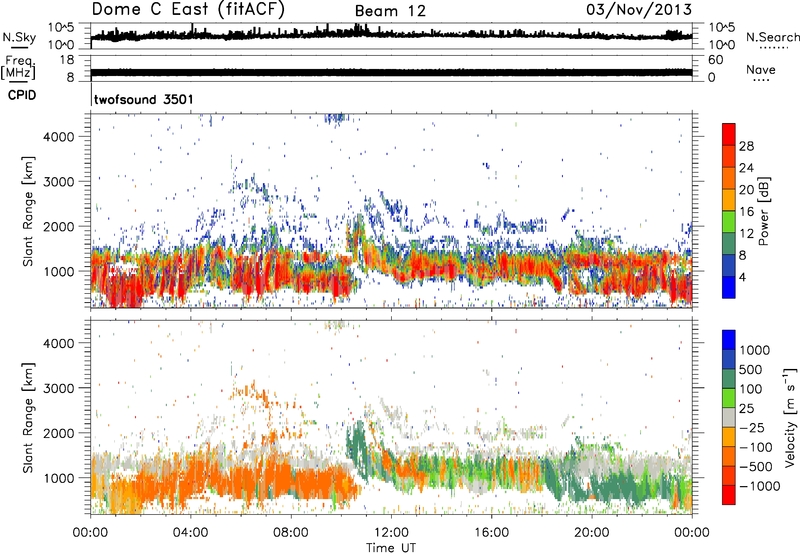This screenshot has height=554, width=800.
Task: Click the '60' tick on the Nave axis
Action: point(715,60)
